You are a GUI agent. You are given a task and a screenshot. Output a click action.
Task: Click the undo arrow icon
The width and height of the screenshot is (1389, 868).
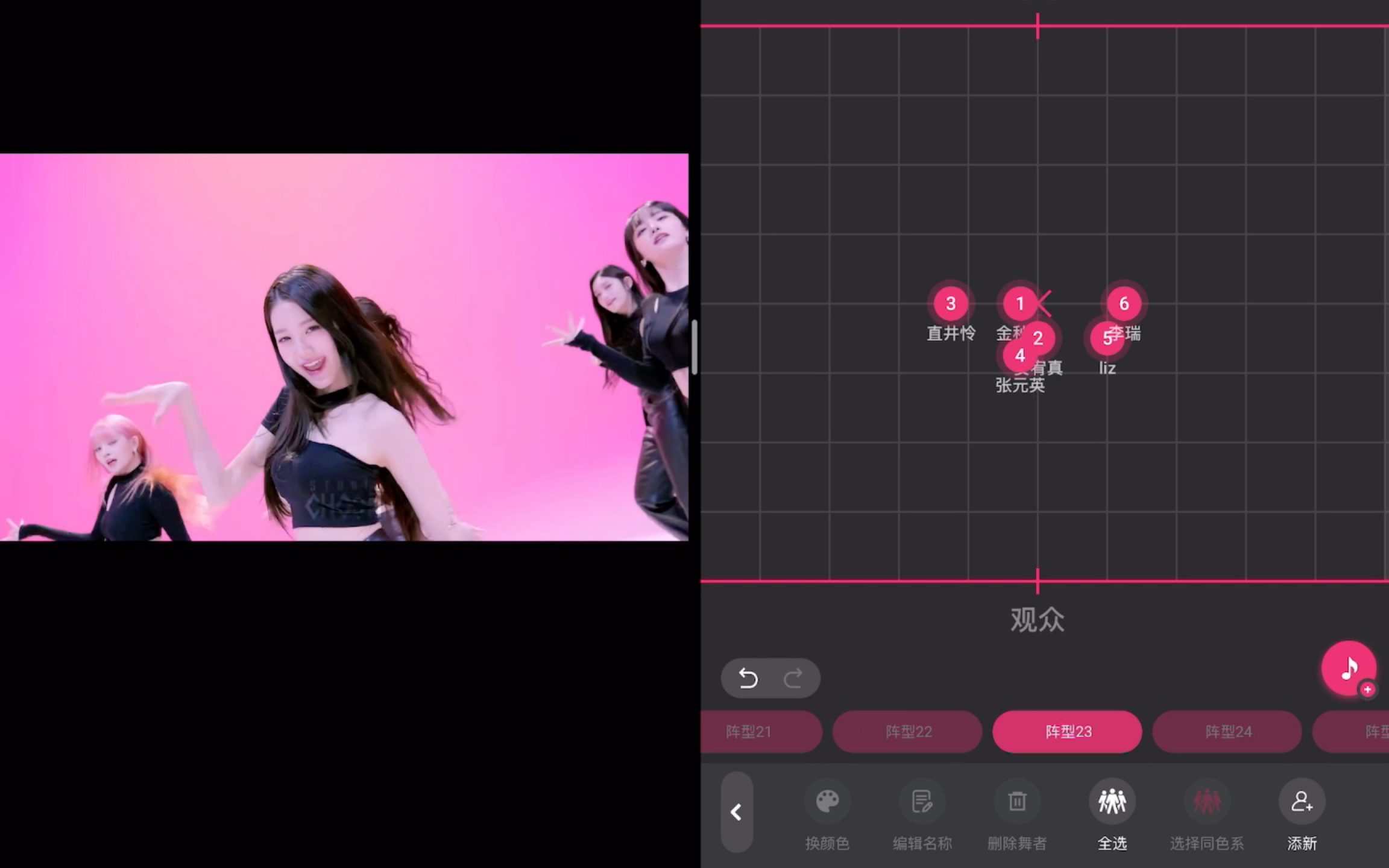click(x=748, y=678)
